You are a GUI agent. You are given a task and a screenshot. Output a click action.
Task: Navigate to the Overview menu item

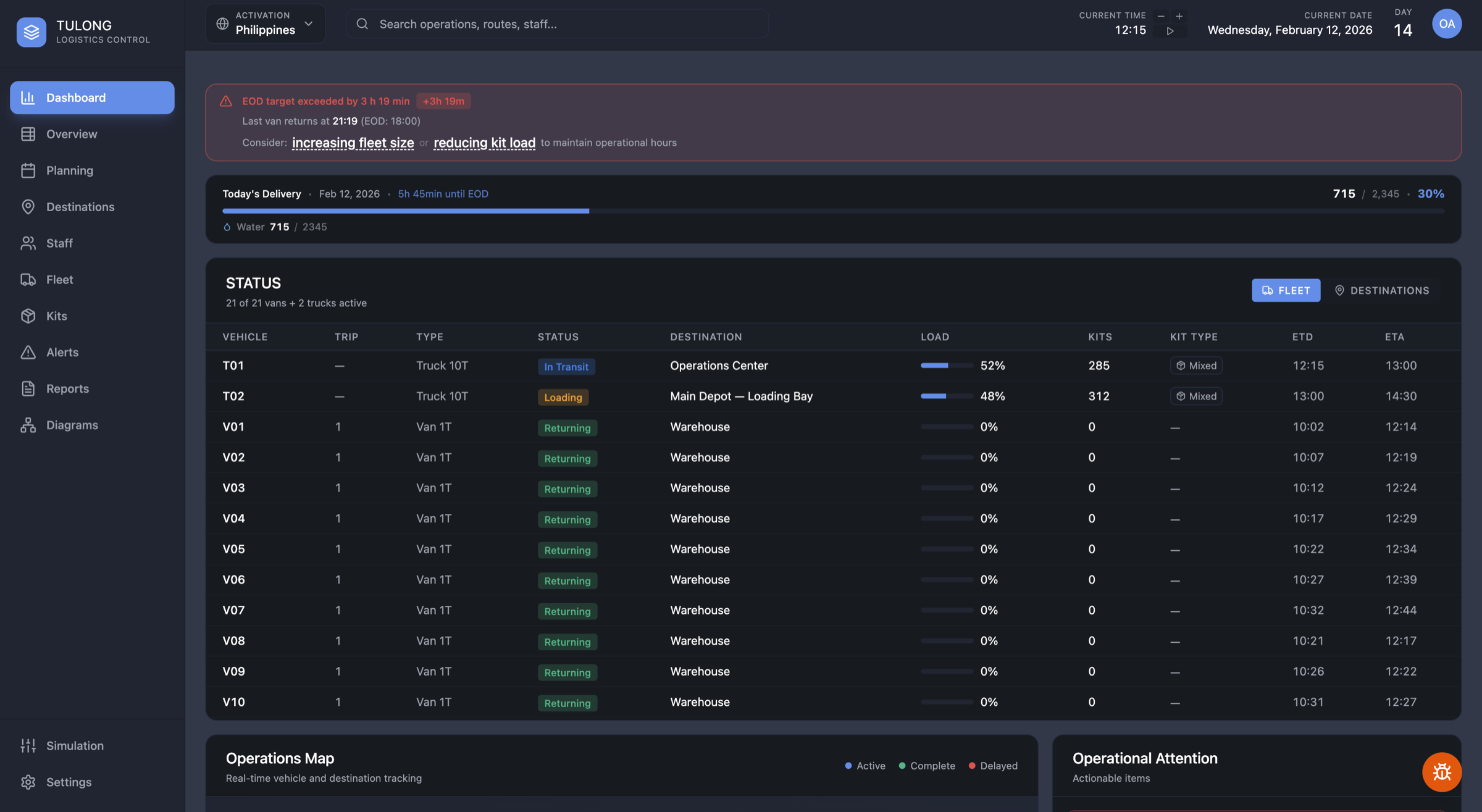coord(72,134)
